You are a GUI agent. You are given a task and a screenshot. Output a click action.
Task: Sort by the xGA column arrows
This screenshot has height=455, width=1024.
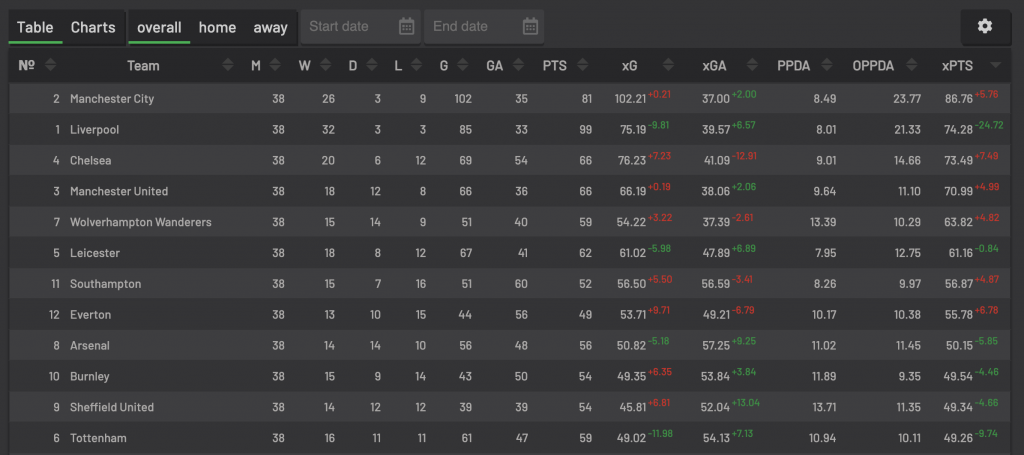752,65
